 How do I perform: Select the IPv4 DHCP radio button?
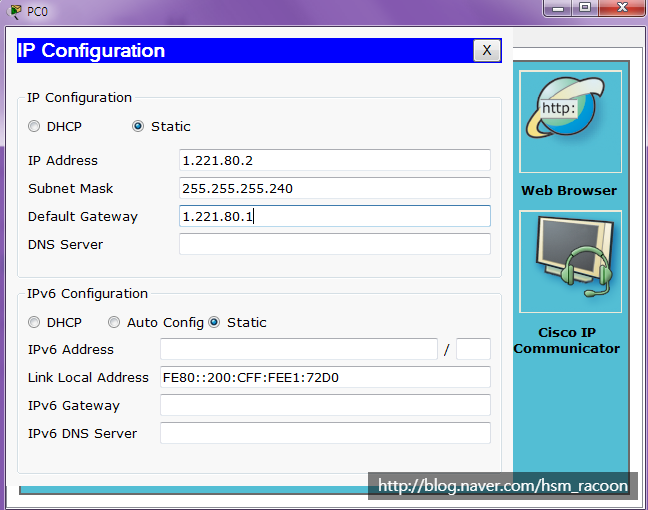[x=34, y=126]
